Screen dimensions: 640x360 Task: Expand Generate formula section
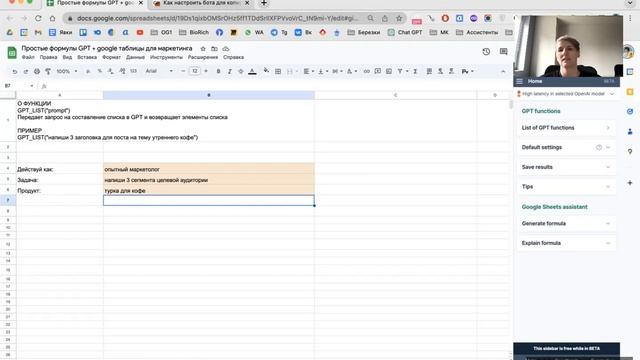[566, 223]
